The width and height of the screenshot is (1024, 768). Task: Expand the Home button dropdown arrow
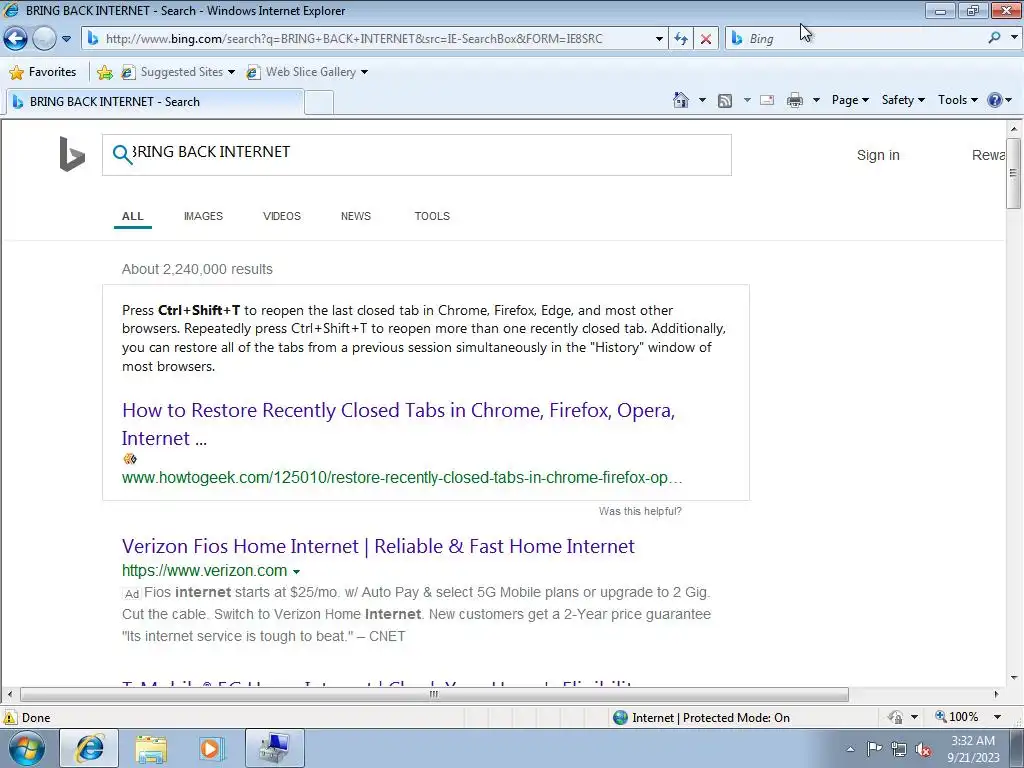click(702, 100)
